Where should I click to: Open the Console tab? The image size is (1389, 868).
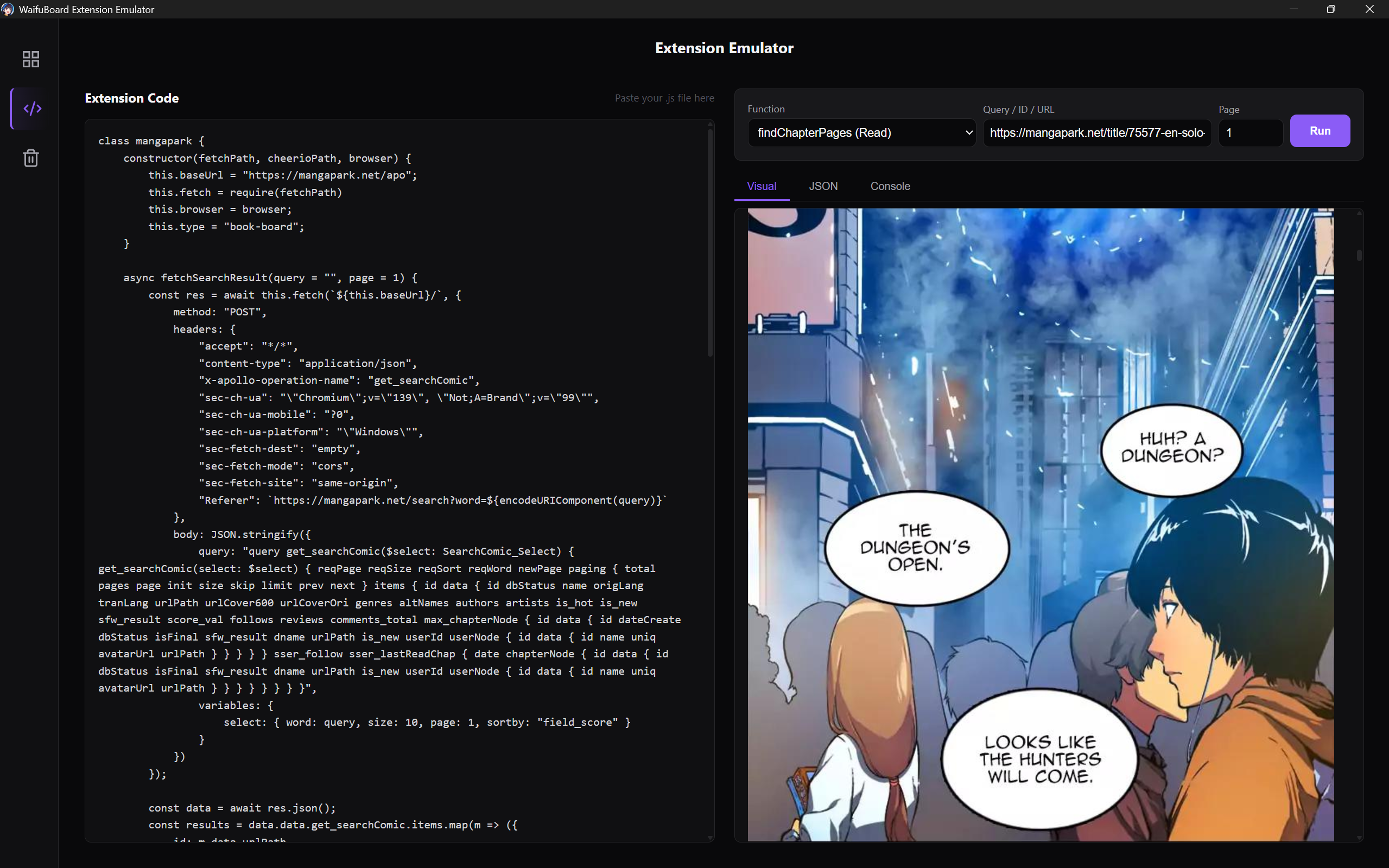[890, 186]
